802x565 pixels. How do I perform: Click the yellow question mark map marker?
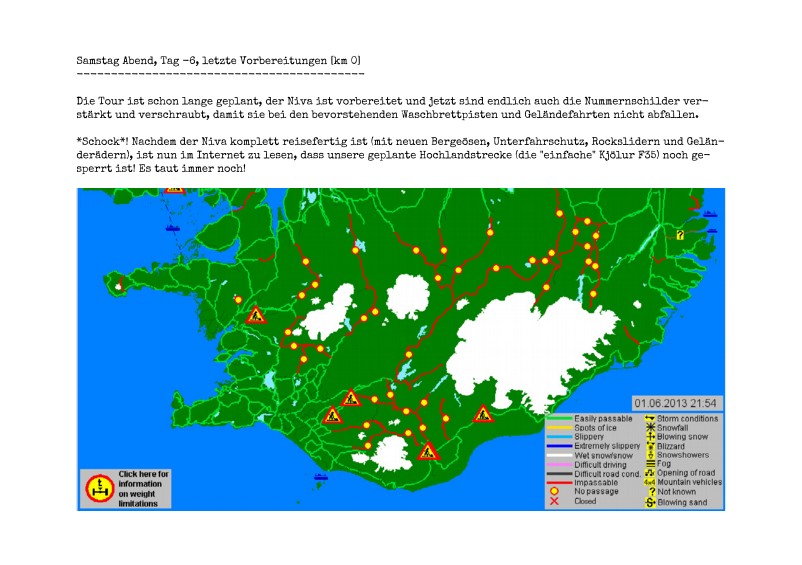680,235
